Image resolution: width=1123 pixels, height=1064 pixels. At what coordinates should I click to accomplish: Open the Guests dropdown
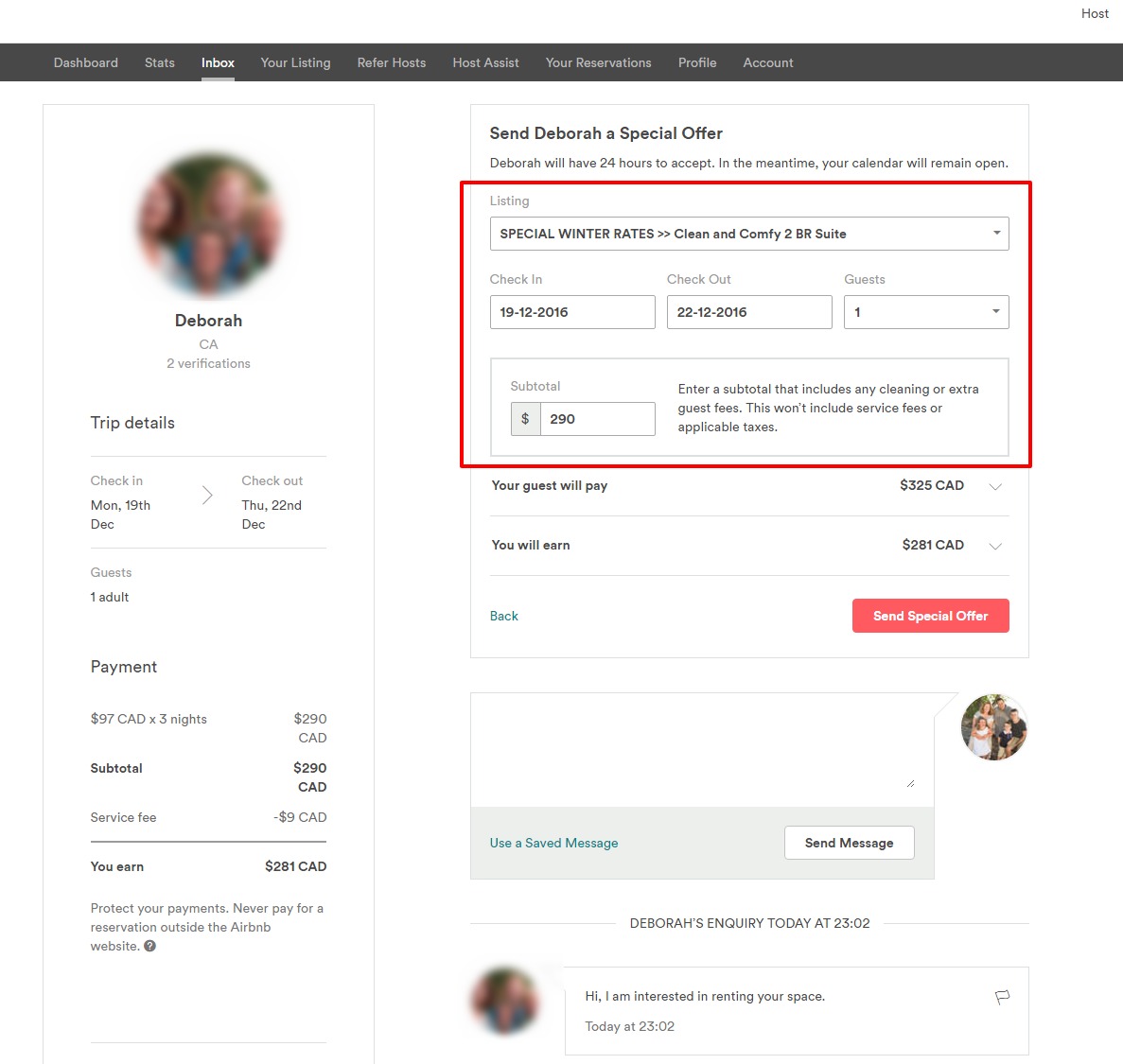click(925, 312)
